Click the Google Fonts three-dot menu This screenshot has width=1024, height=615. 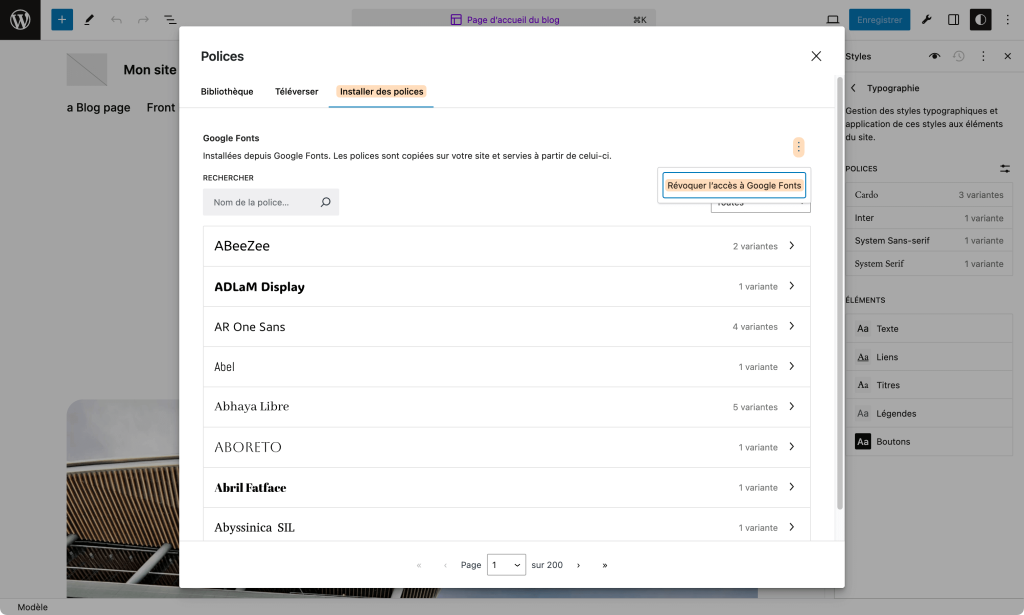pos(798,147)
